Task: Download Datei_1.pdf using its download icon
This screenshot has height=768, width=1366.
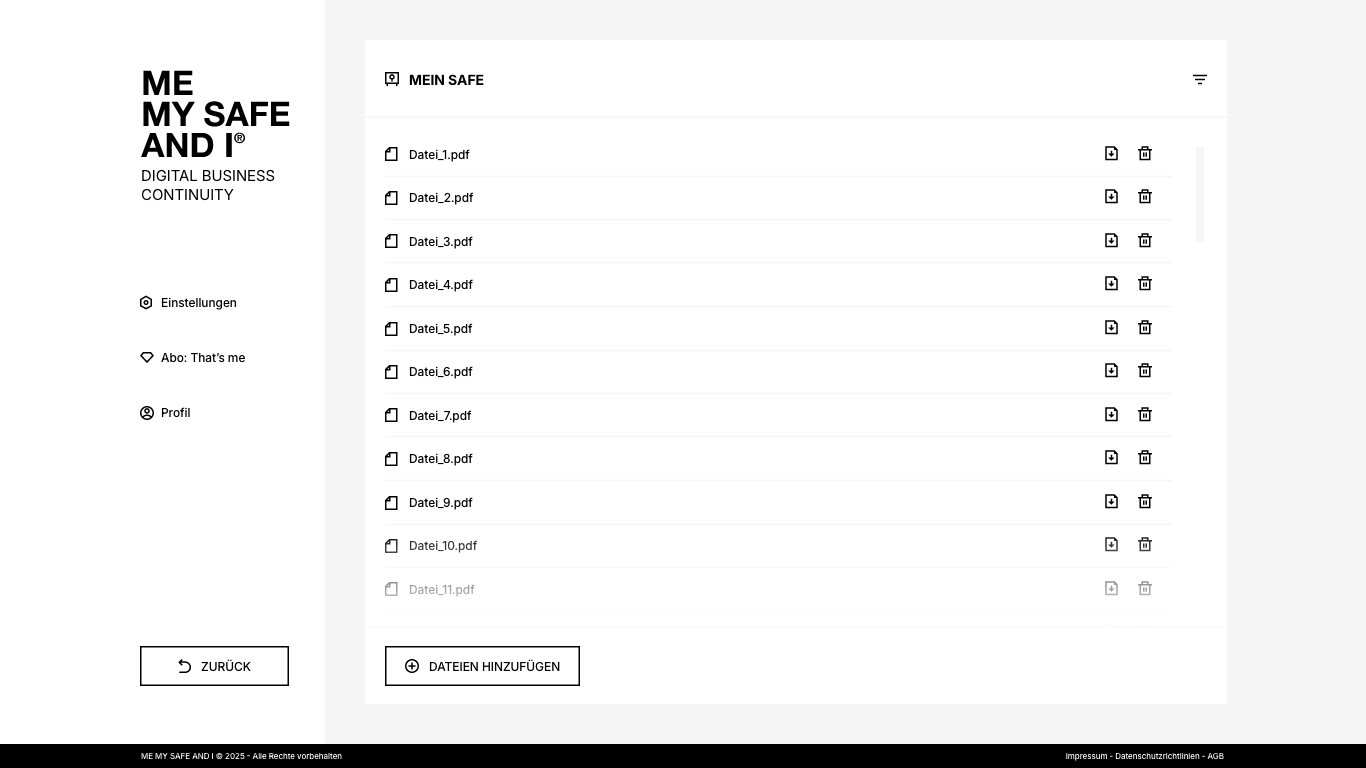Action: coord(1111,153)
